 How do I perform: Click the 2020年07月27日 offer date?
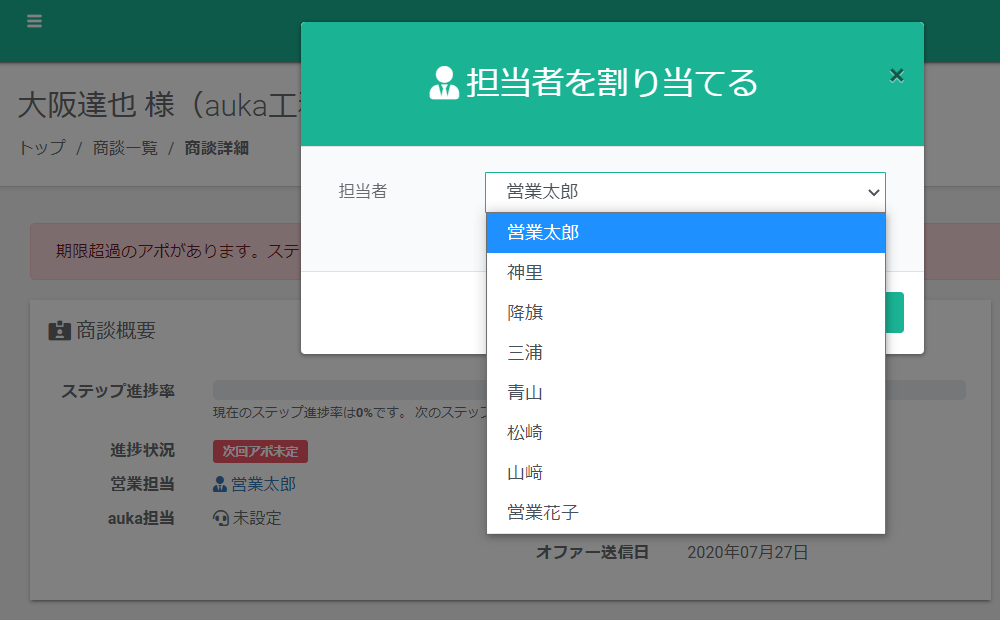pos(747,552)
